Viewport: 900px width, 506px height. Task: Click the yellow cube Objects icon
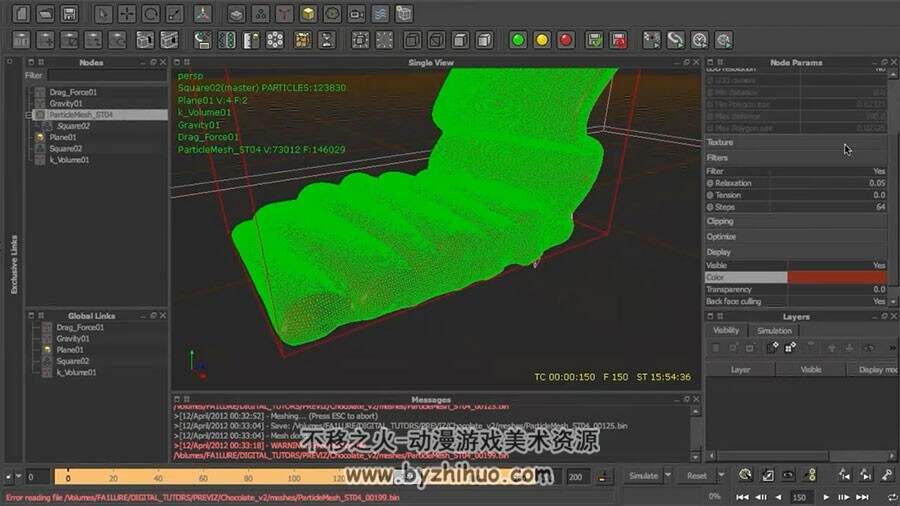coord(308,13)
